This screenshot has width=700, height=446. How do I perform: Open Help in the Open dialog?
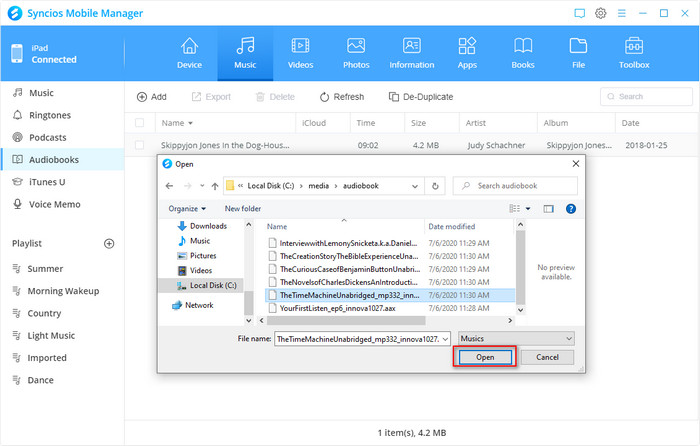point(571,208)
